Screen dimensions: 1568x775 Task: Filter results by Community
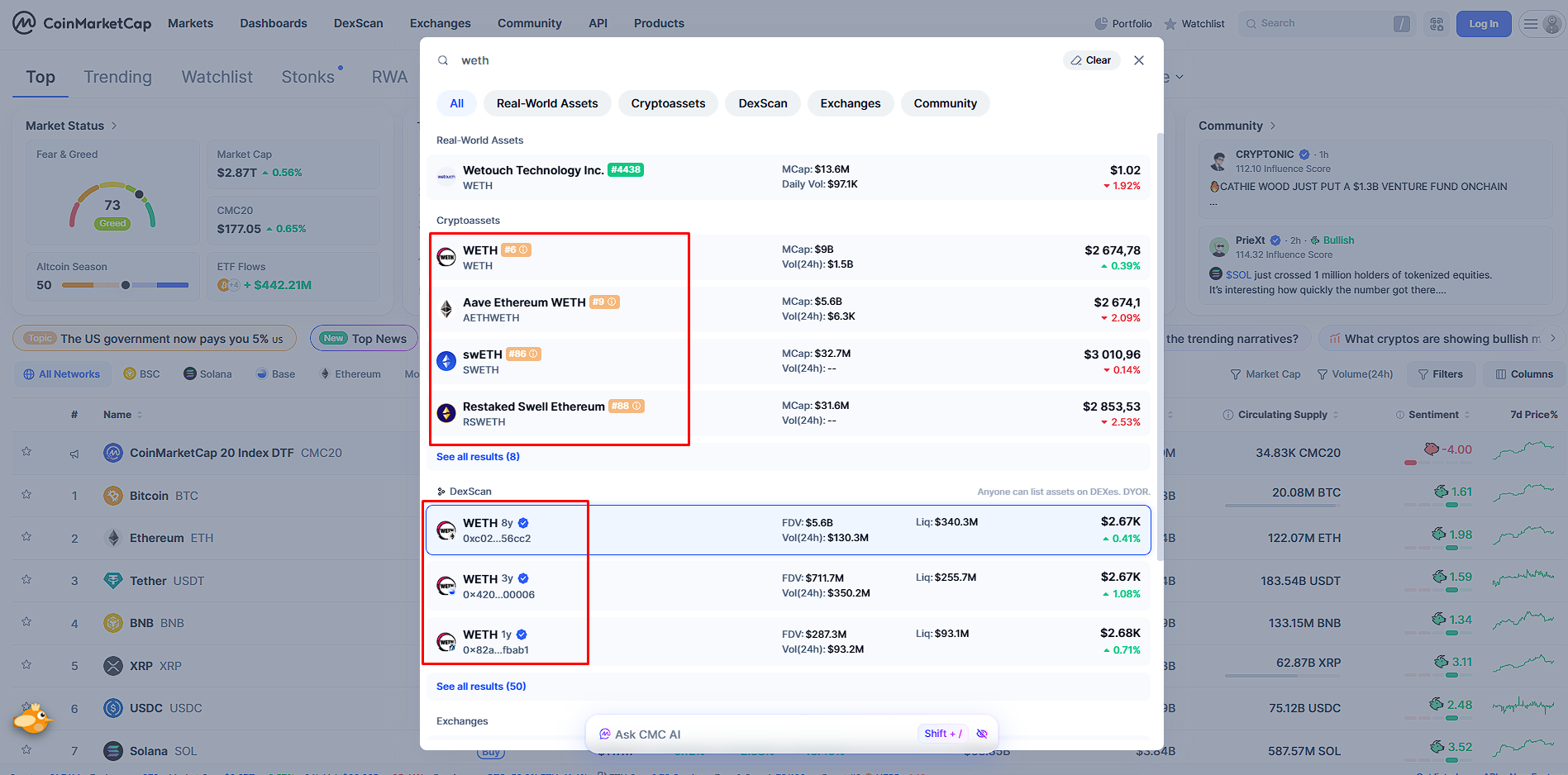pos(946,103)
